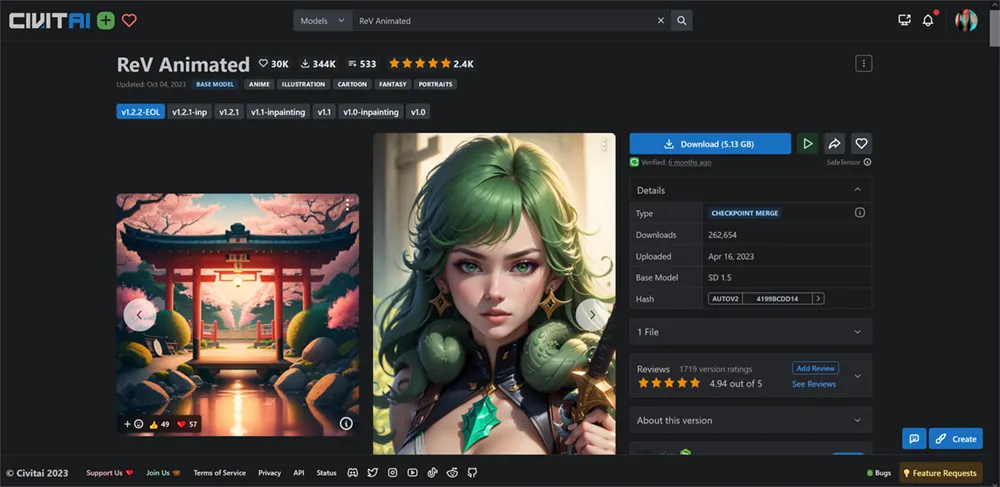Click the SafeTensor info icon
This screenshot has height=487, width=1000.
[x=867, y=162]
